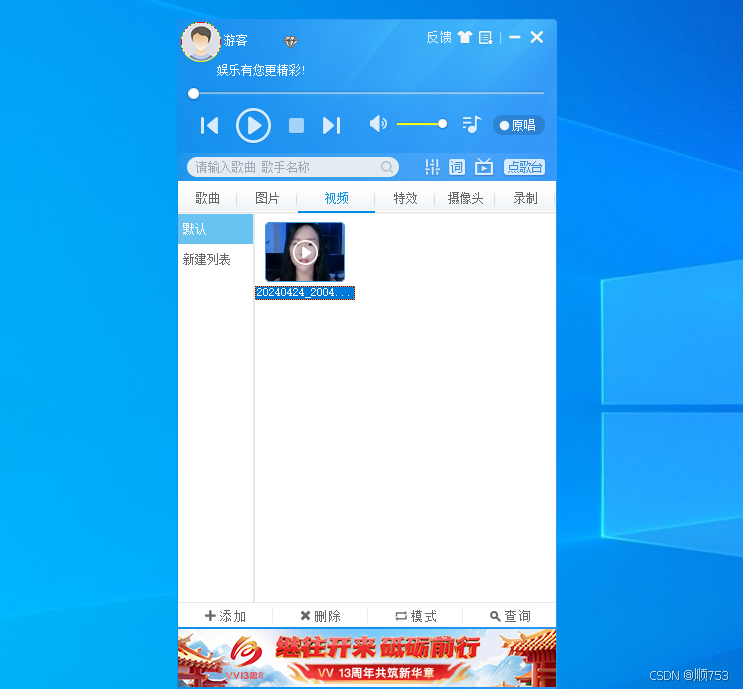Skip to next track
The image size is (743, 689).
pyautogui.click(x=331, y=126)
